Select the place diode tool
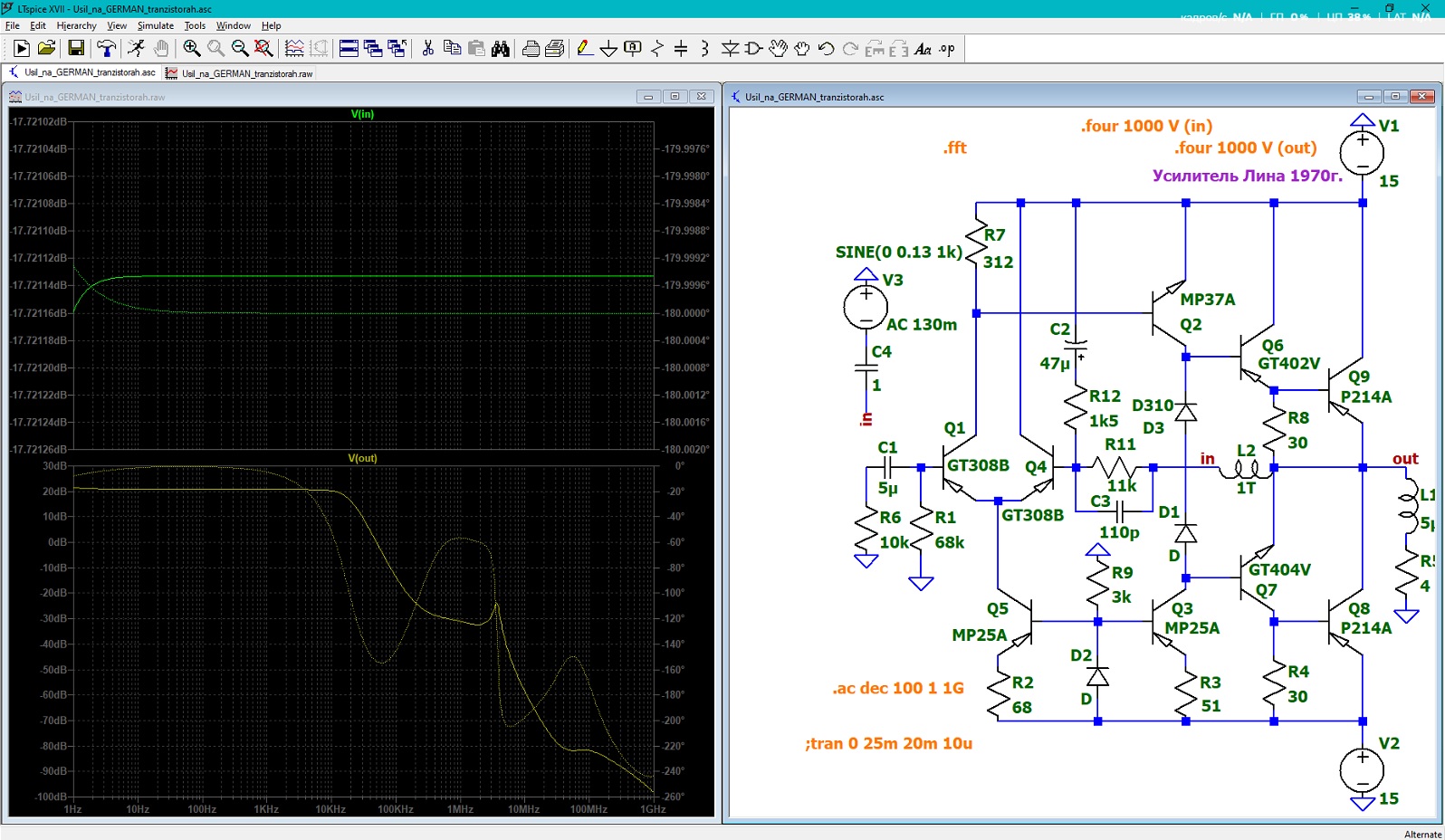This screenshot has width=1445, height=840. pos(730,49)
